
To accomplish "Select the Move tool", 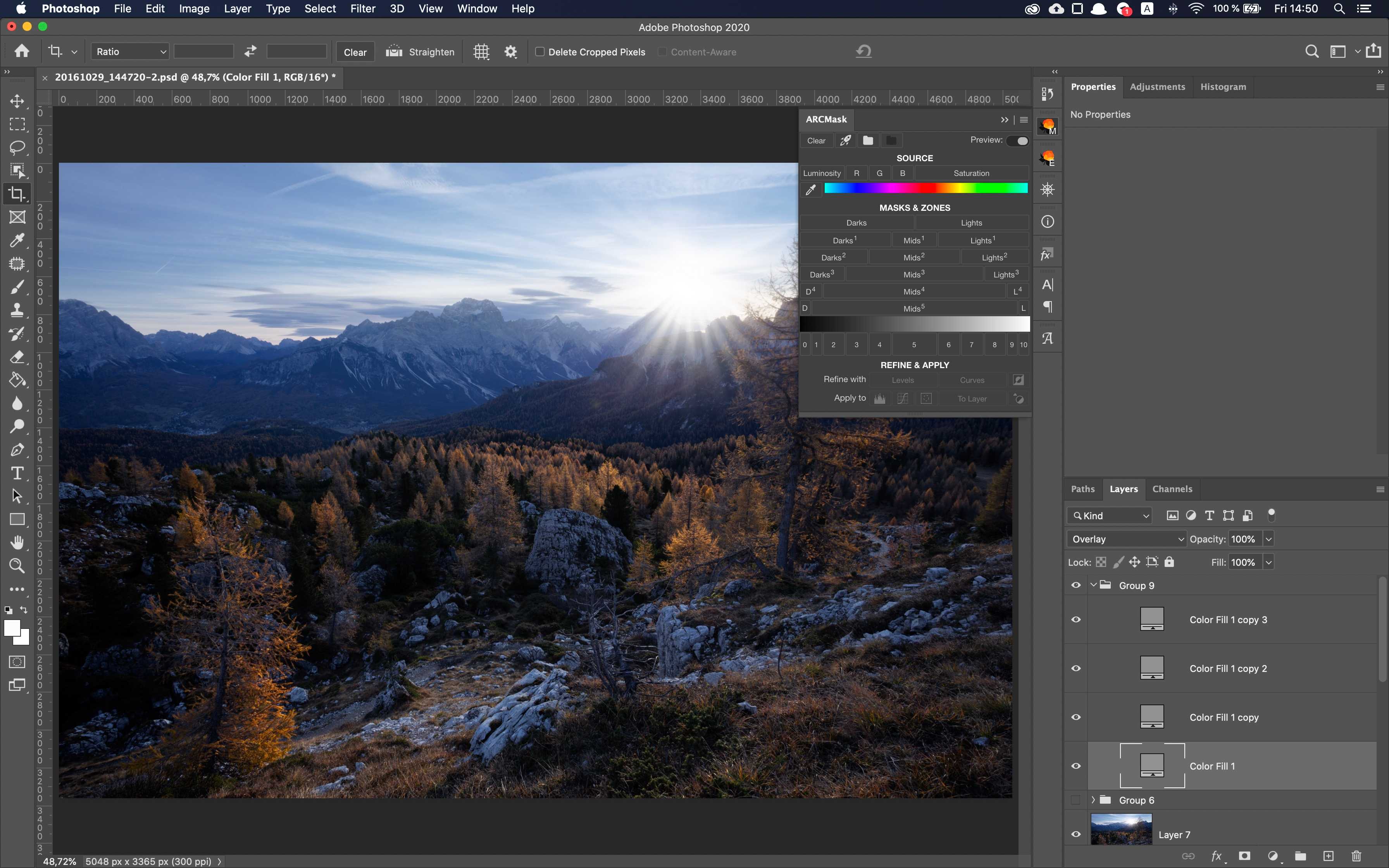I will point(17,101).
